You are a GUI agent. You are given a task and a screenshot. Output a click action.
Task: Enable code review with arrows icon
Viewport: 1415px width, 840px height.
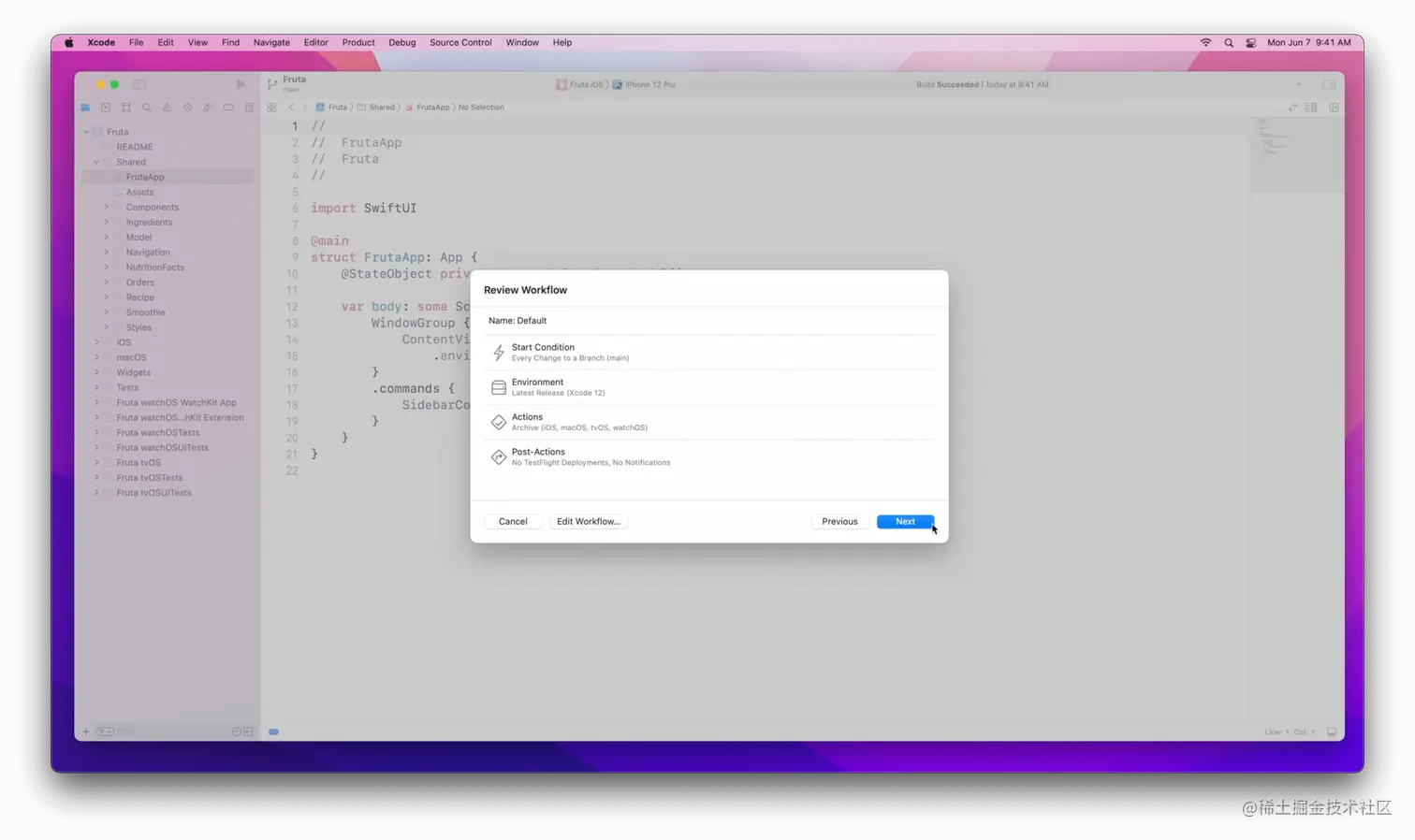coord(1292,108)
